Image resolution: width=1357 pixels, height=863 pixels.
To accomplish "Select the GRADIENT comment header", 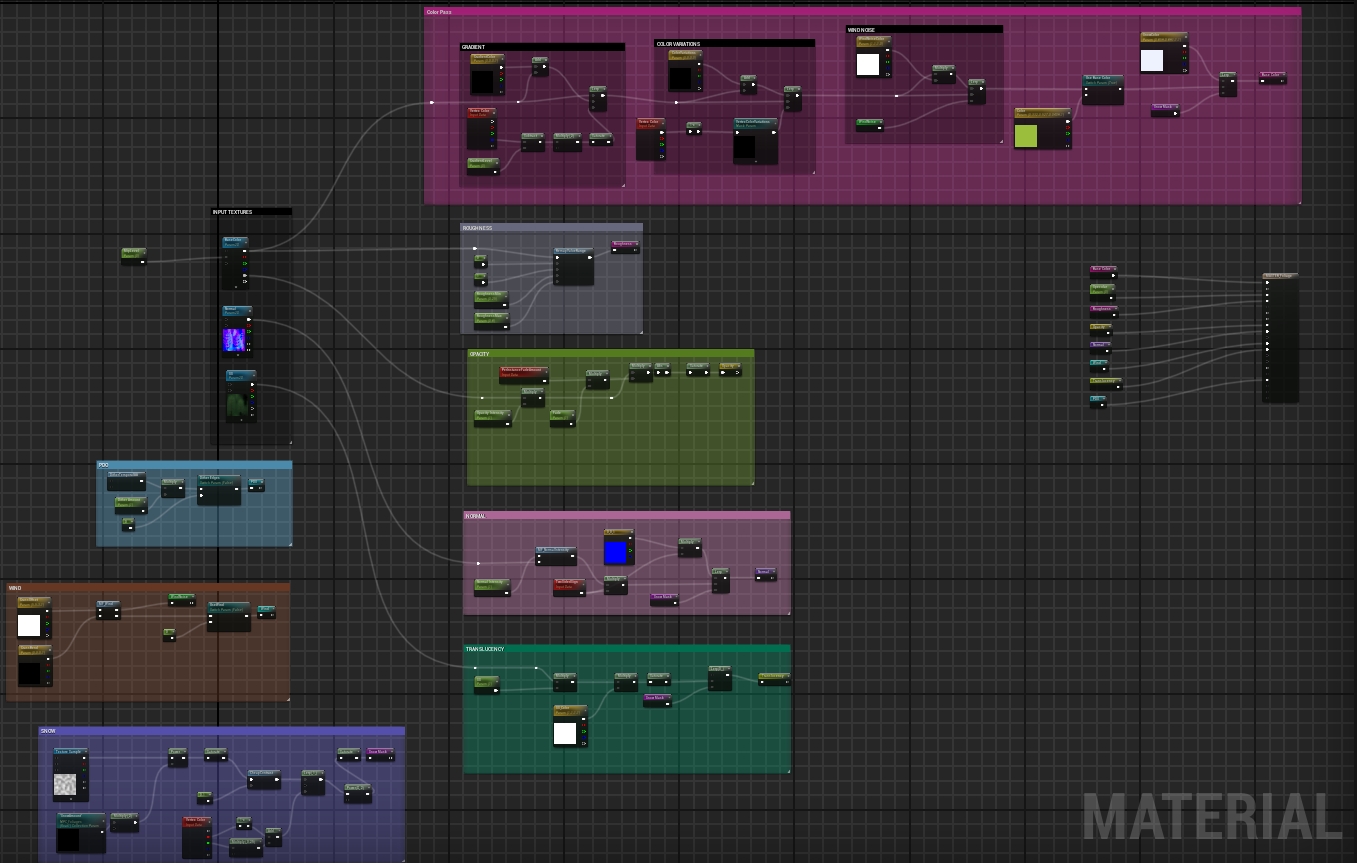I will point(542,47).
